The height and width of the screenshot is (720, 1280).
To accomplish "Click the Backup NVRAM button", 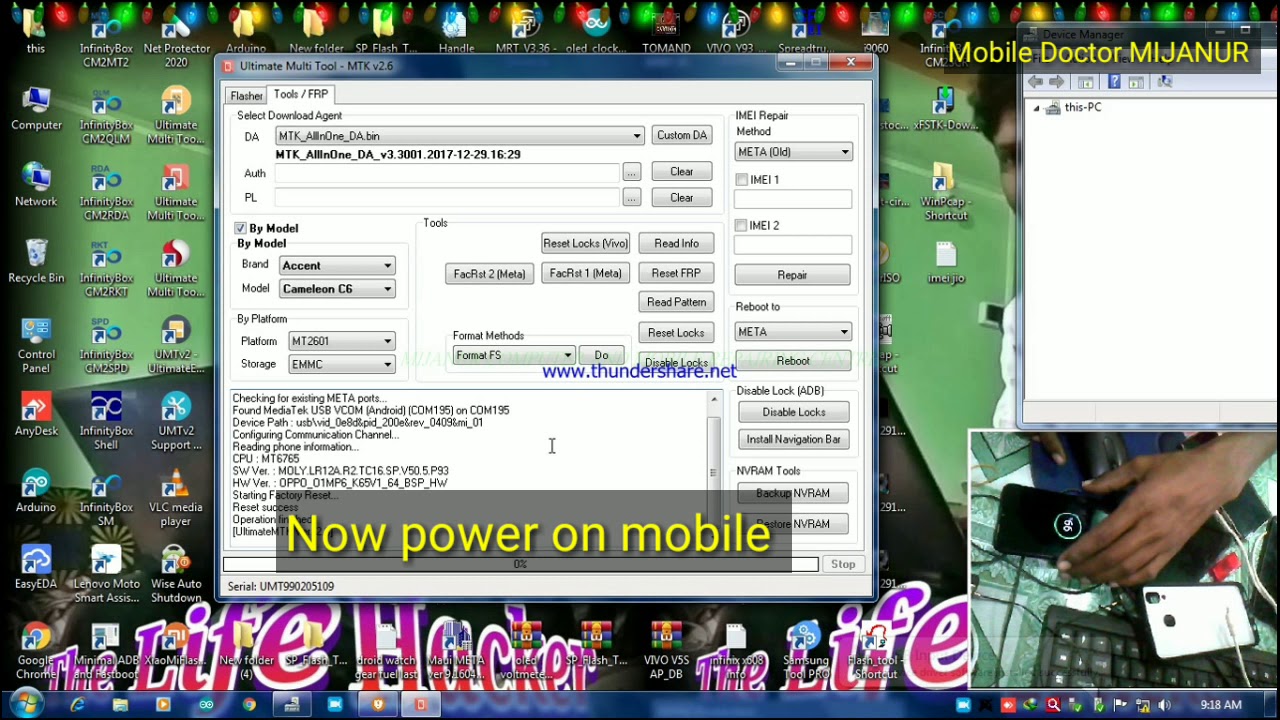I will tap(793, 493).
